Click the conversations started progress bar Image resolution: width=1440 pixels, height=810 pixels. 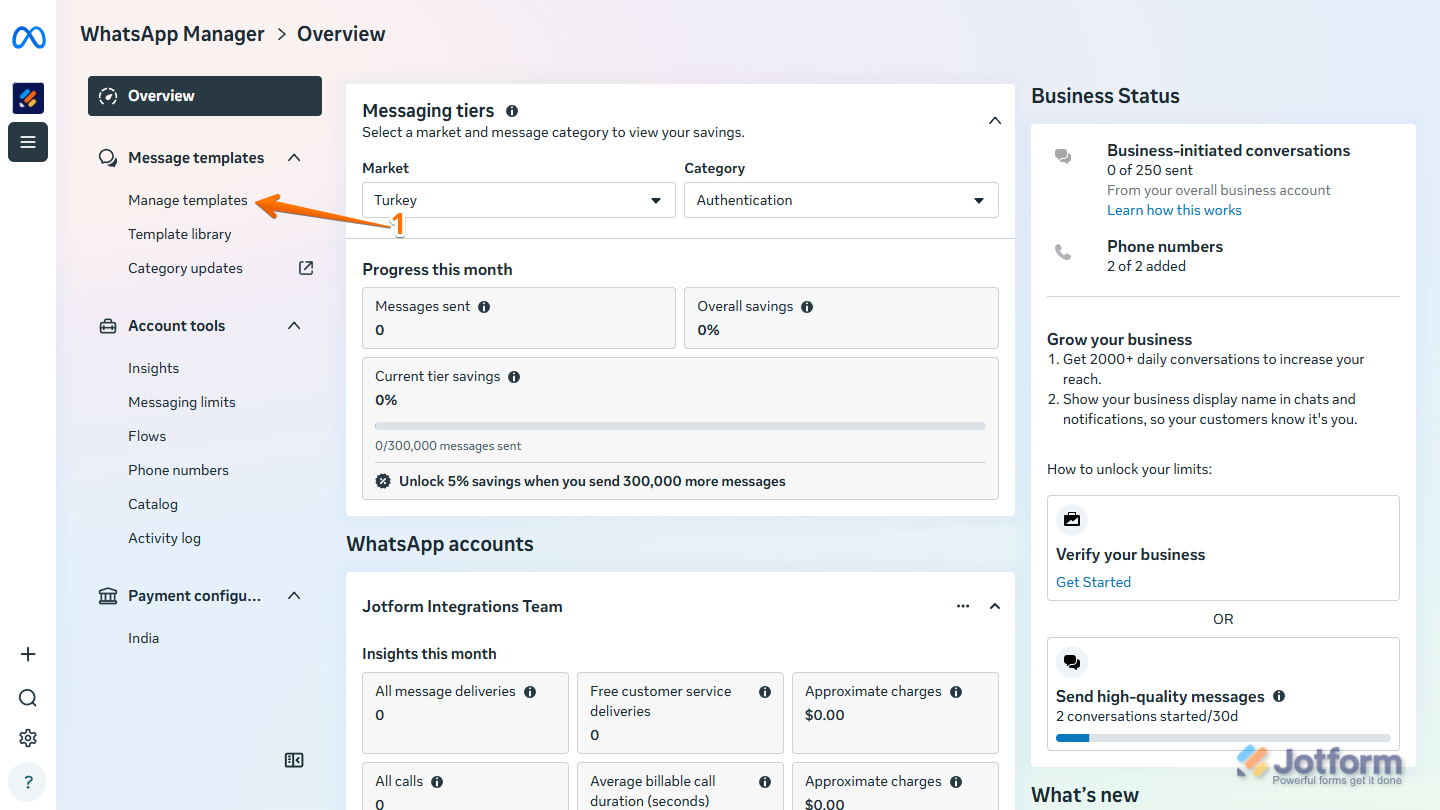(1223, 738)
